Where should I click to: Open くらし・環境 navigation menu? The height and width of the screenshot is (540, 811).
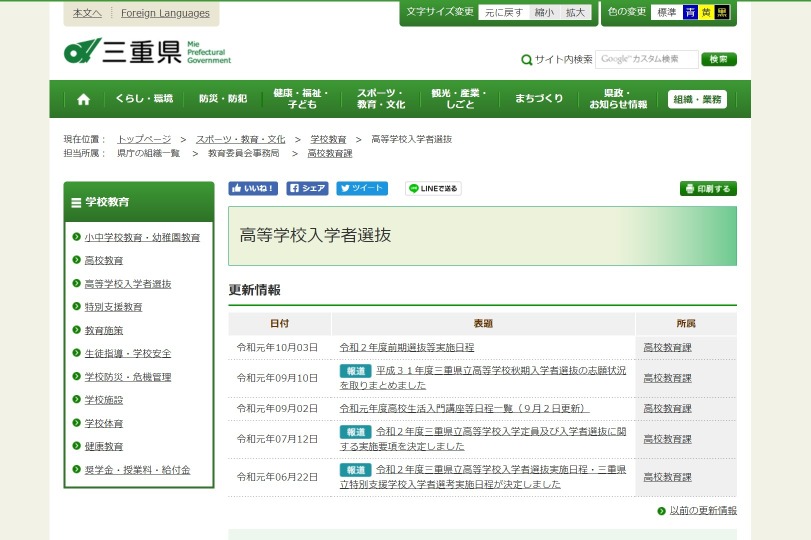tap(143, 99)
